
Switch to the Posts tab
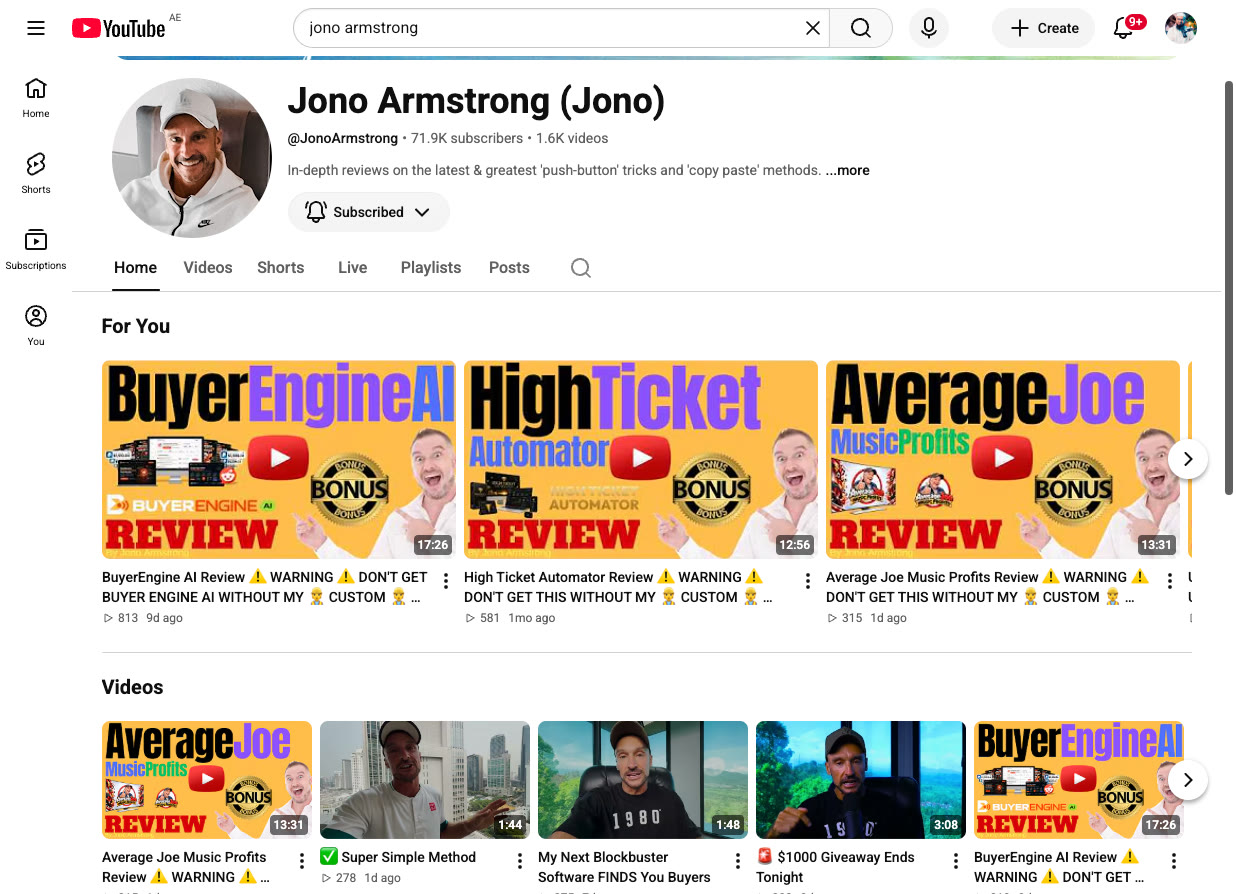509,267
